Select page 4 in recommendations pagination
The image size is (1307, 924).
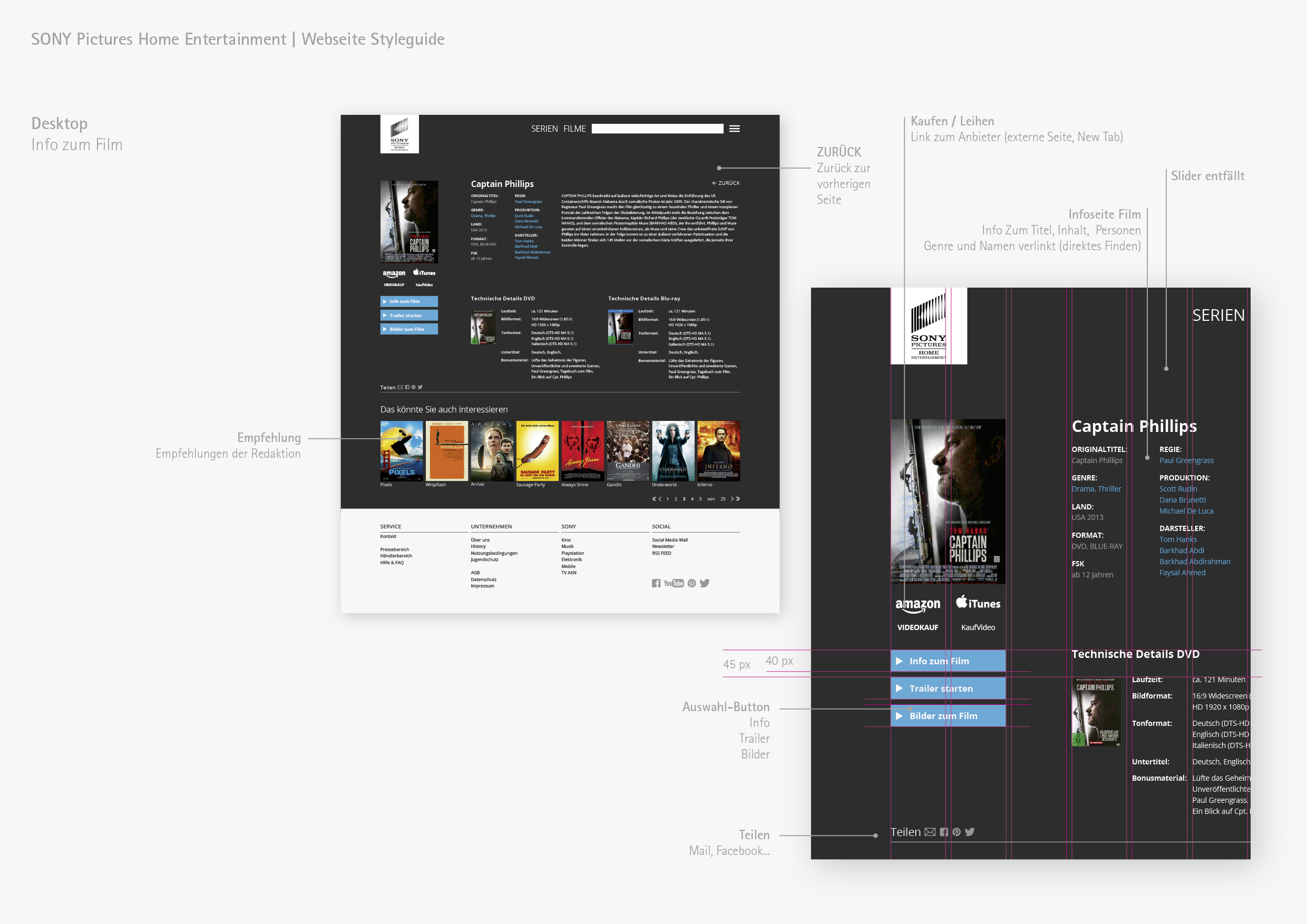tap(692, 499)
